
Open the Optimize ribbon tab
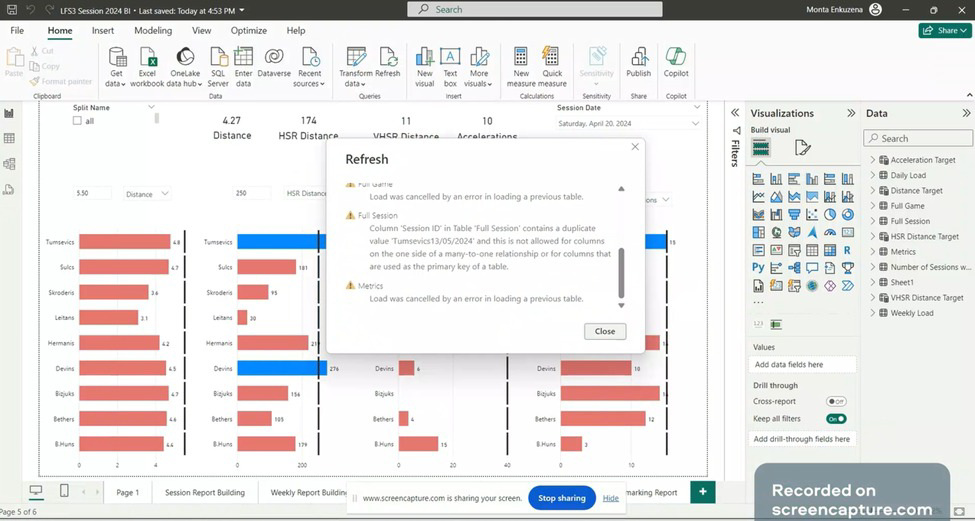click(249, 30)
